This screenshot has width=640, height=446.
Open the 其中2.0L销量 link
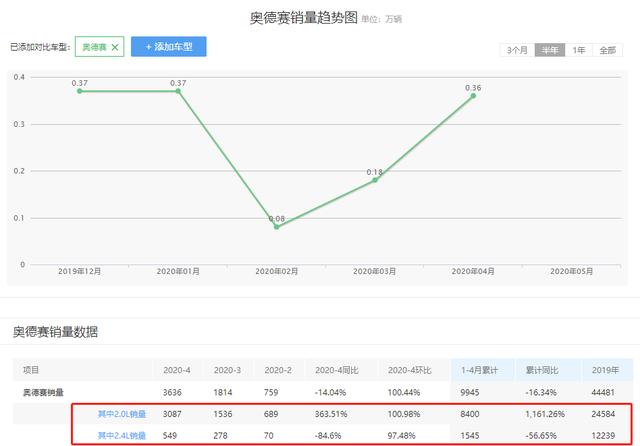pyautogui.click(x=122, y=414)
